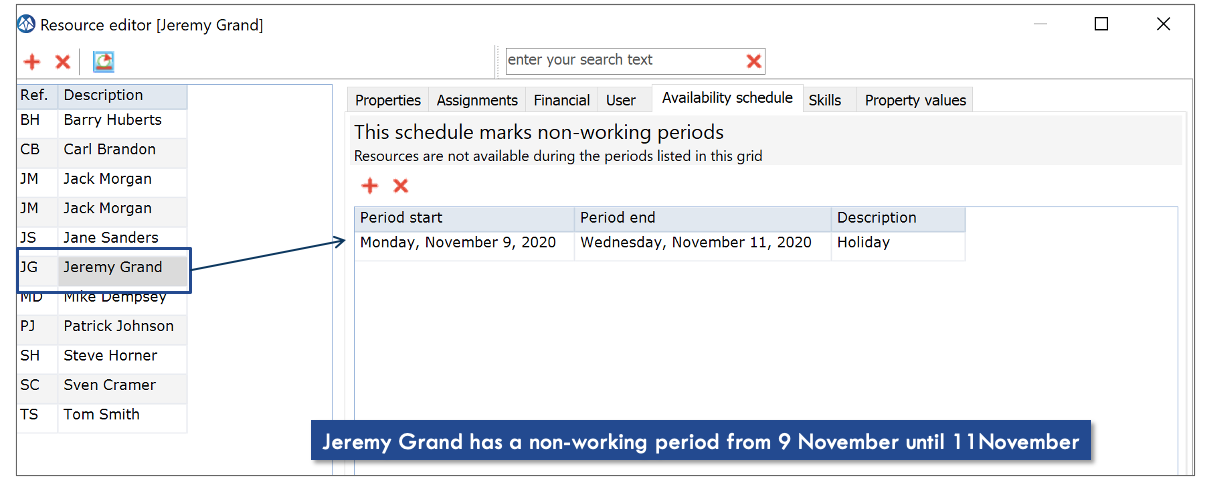Delete the selected non-working period

pos(401,185)
